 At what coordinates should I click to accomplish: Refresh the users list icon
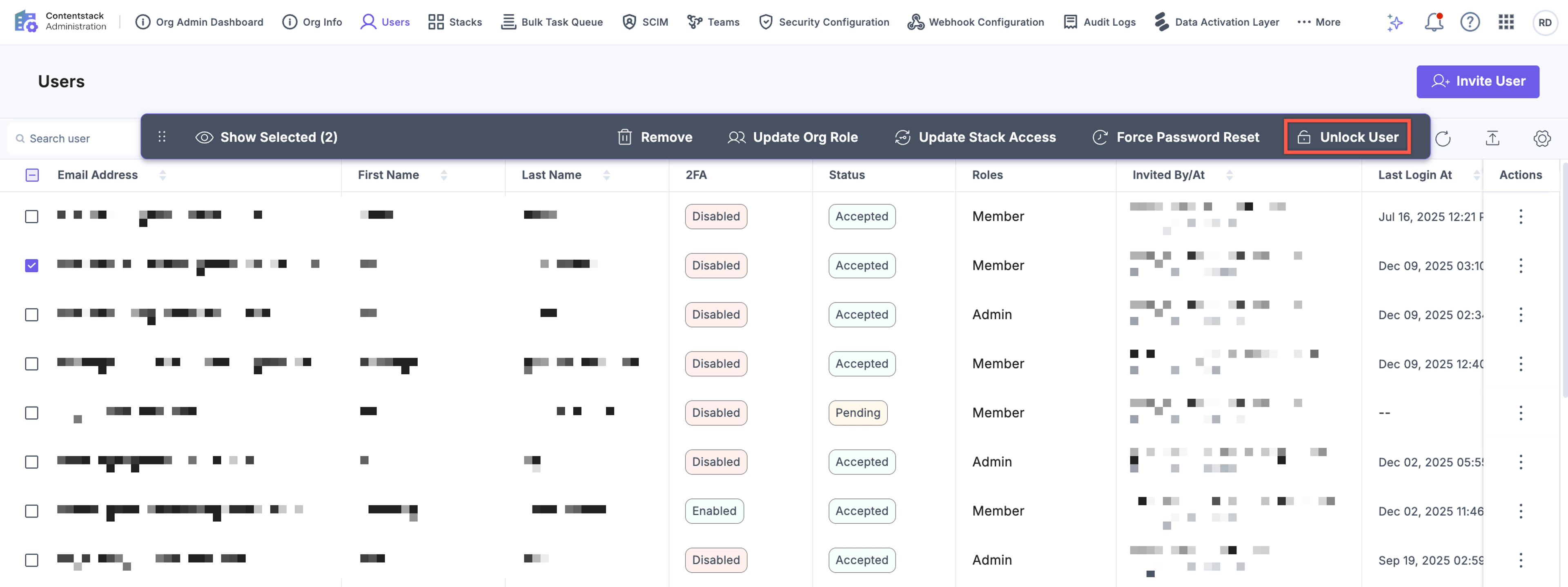[x=1443, y=139]
